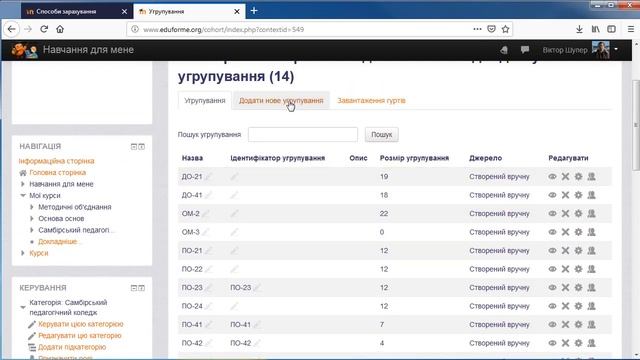The image size is (640, 360).
Task: Go to browser home page
Action: pos(60,29)
